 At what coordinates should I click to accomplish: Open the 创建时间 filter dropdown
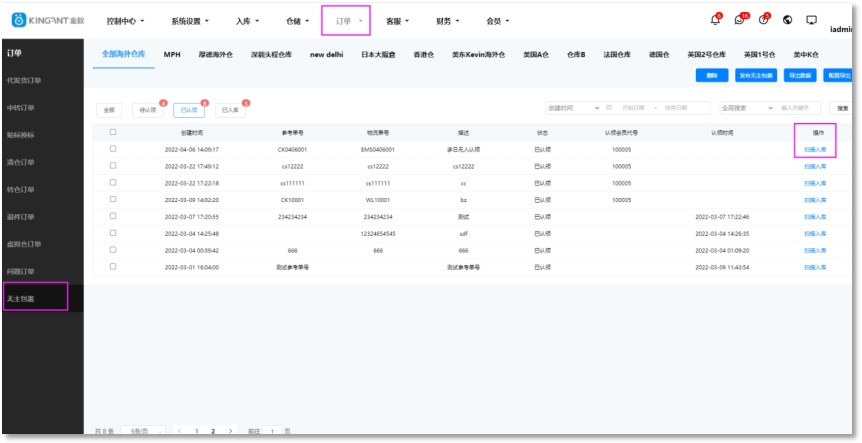click(x=573, y=108)
